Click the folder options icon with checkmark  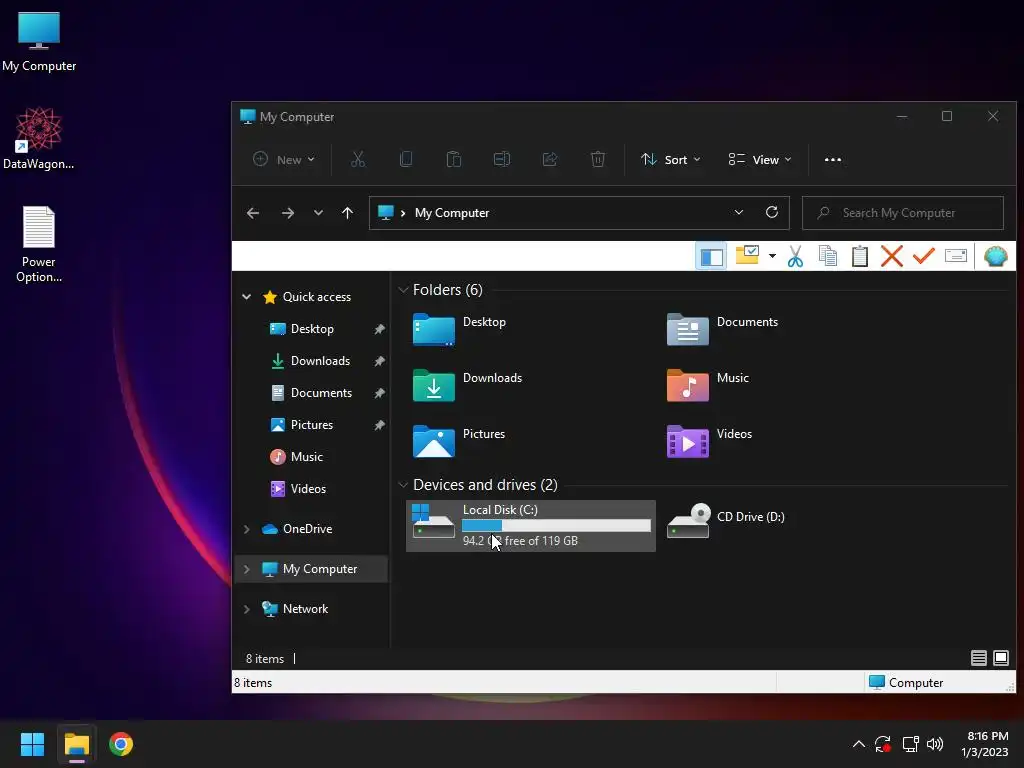[748, 255]
